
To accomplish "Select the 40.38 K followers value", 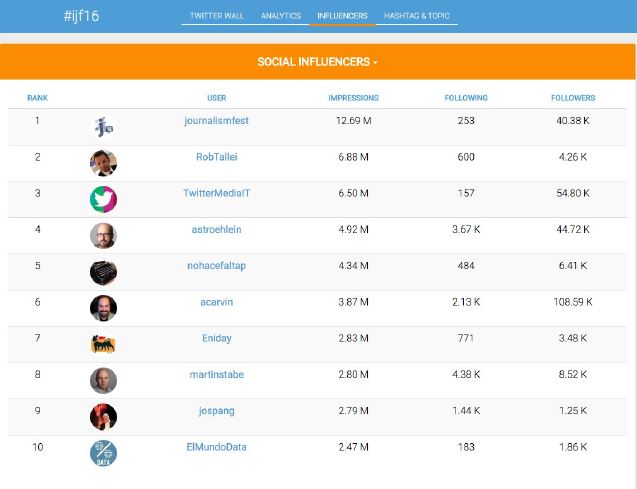I will click(573, 121).
